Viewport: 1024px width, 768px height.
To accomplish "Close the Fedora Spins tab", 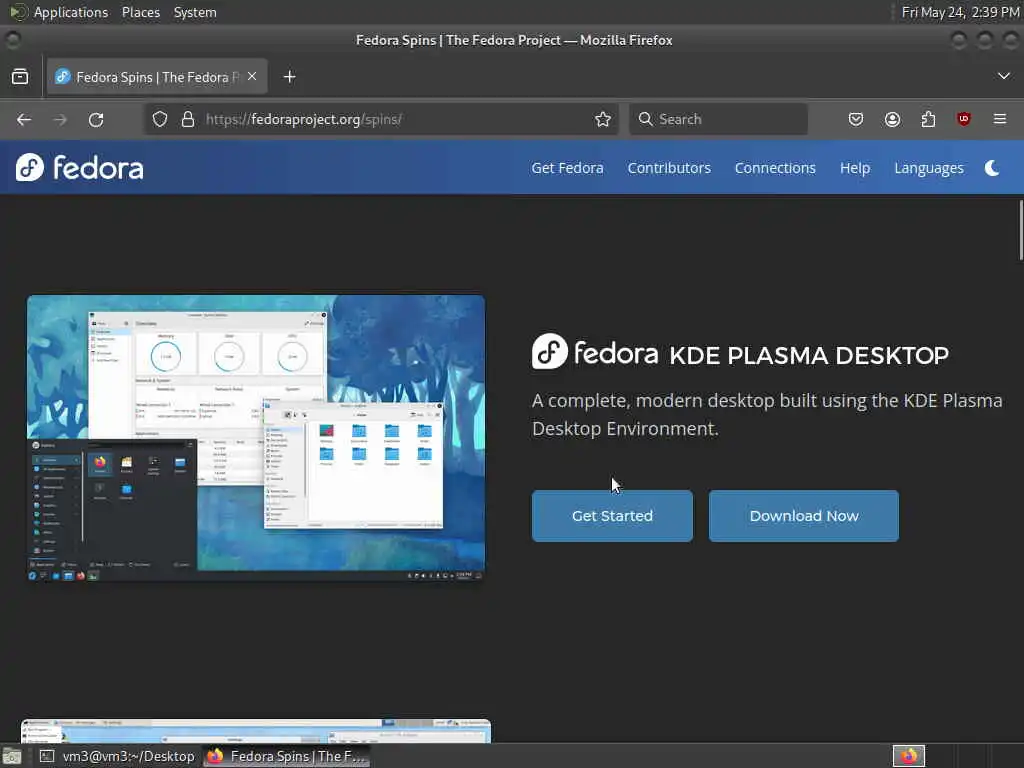I will 252,76.
